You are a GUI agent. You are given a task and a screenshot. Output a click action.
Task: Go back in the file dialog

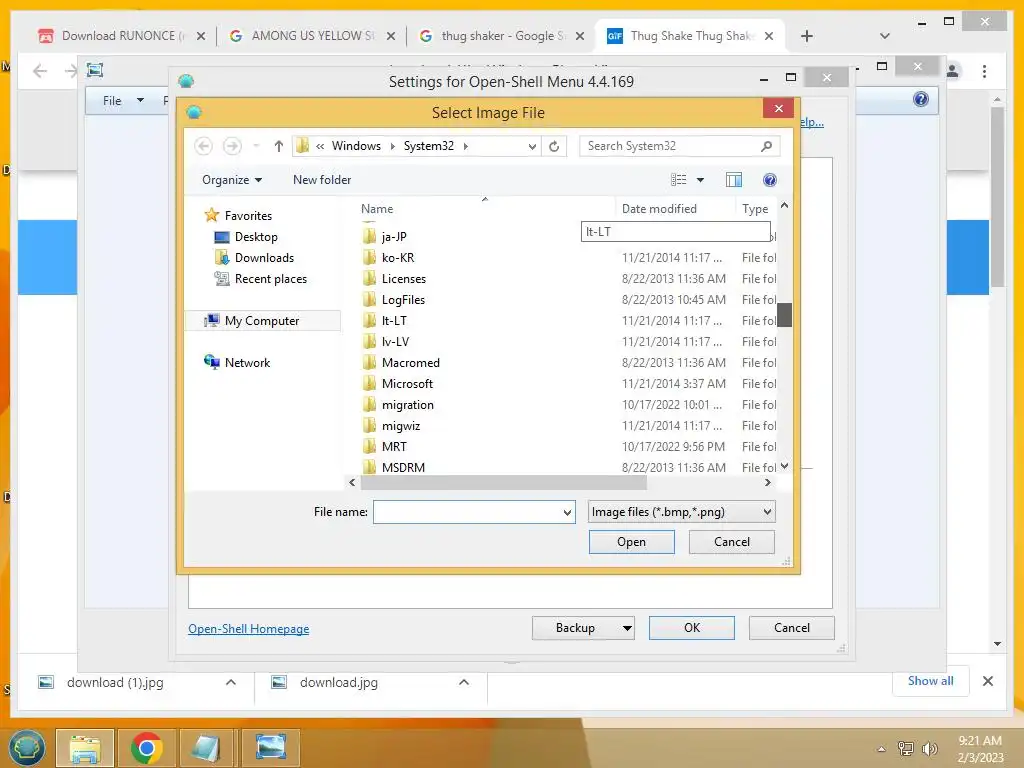(203, 146)
